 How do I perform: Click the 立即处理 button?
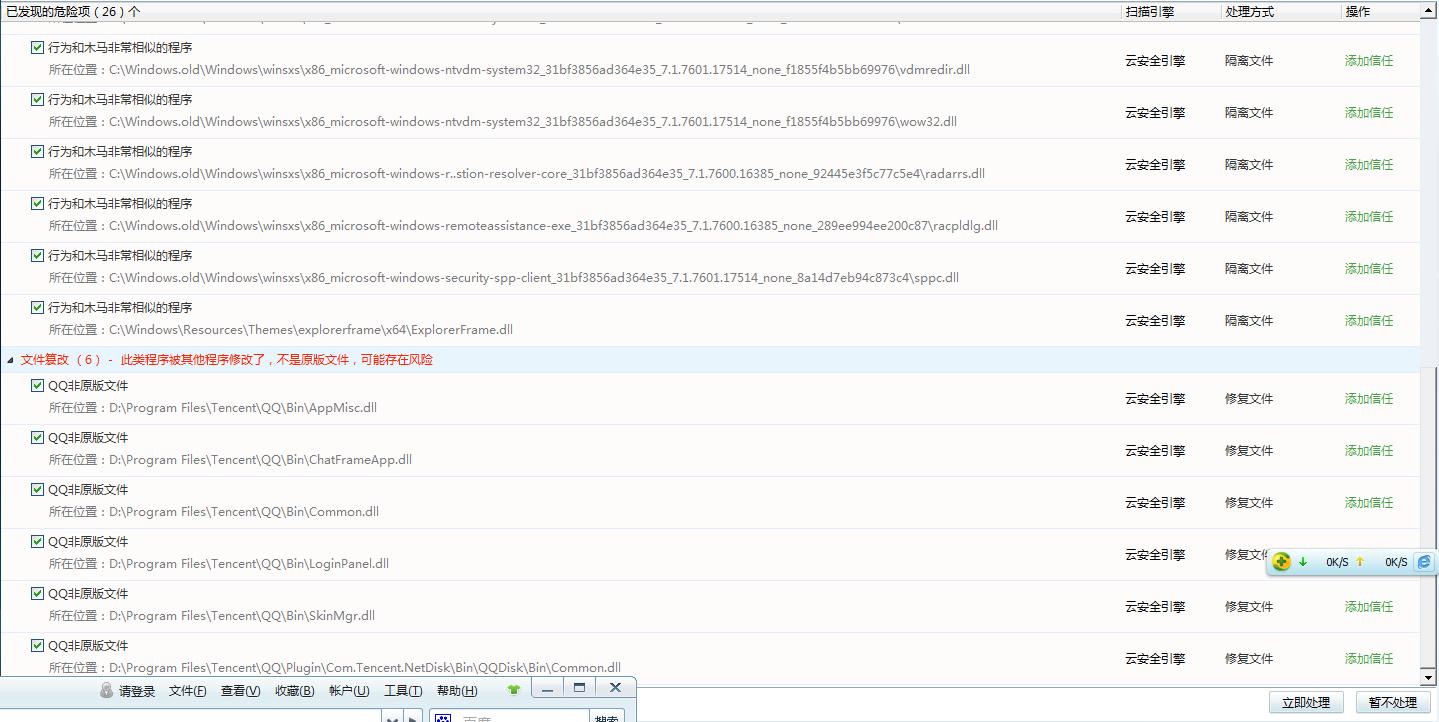point(1306,702)
